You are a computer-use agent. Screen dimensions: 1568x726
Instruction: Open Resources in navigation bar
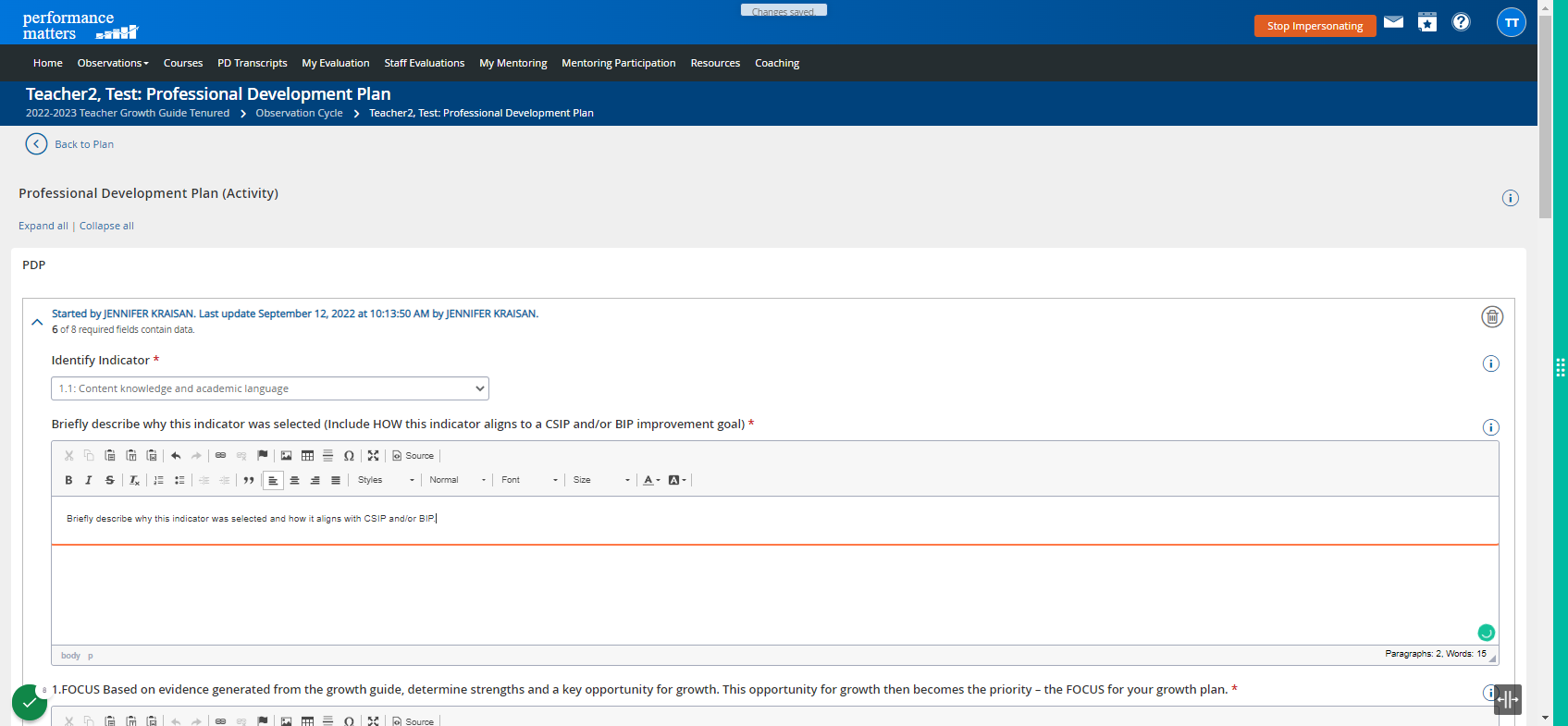[x=715, y=63]
